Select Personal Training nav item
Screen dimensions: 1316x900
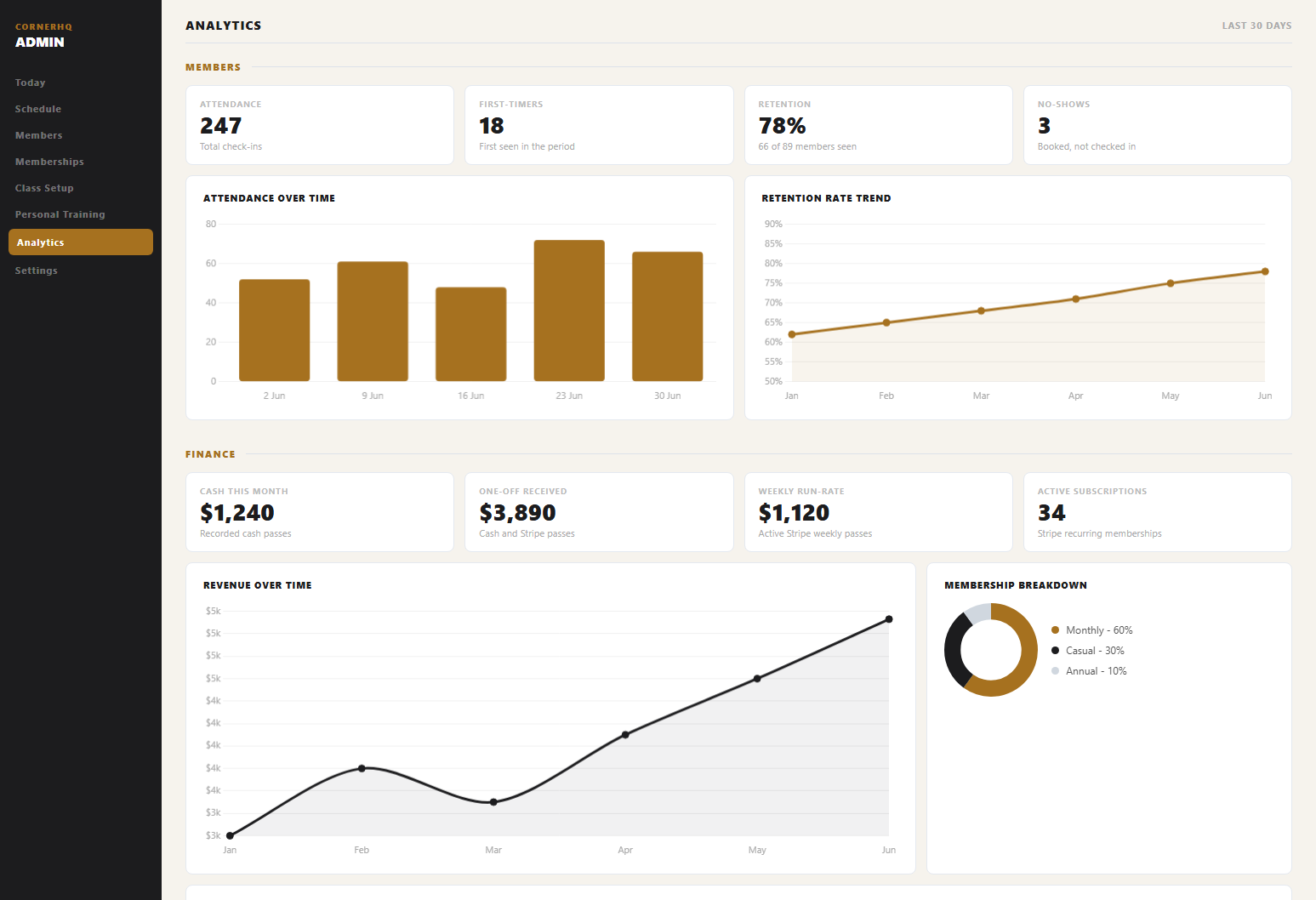tap(60, 214)
